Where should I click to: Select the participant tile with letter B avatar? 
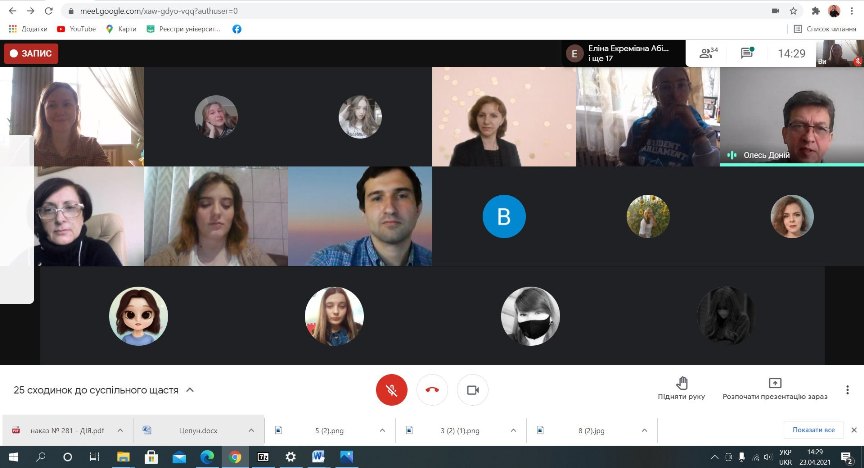(504, 216)
